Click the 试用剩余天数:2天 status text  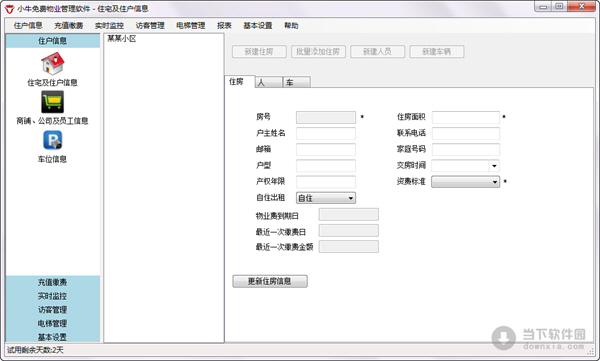(x=35, y=350)
